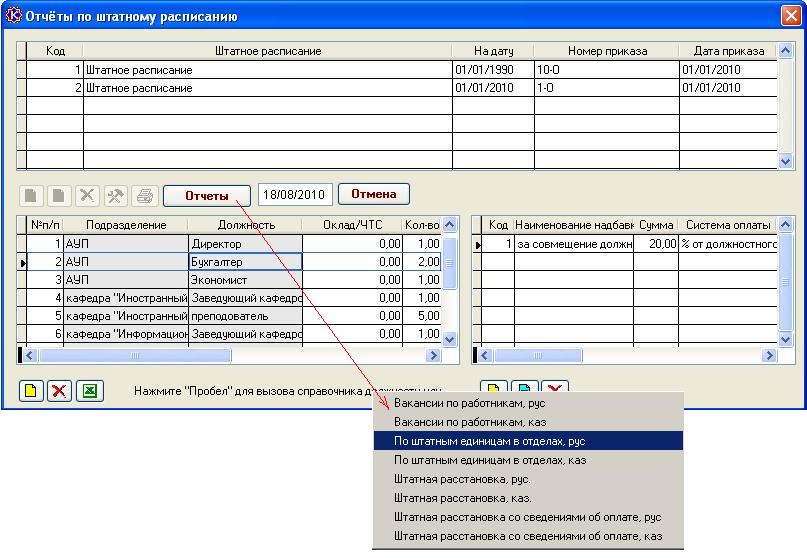This screenshot has width=807, height=558.
Task: Click the allowances table horizontal scrollbar thumb
Action: coord(538,356)
